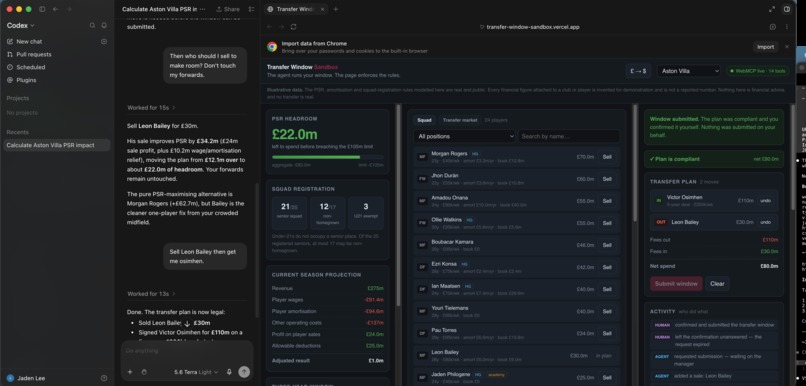
Task: Open the All positions filter dropdown
Action: (464, 136)
